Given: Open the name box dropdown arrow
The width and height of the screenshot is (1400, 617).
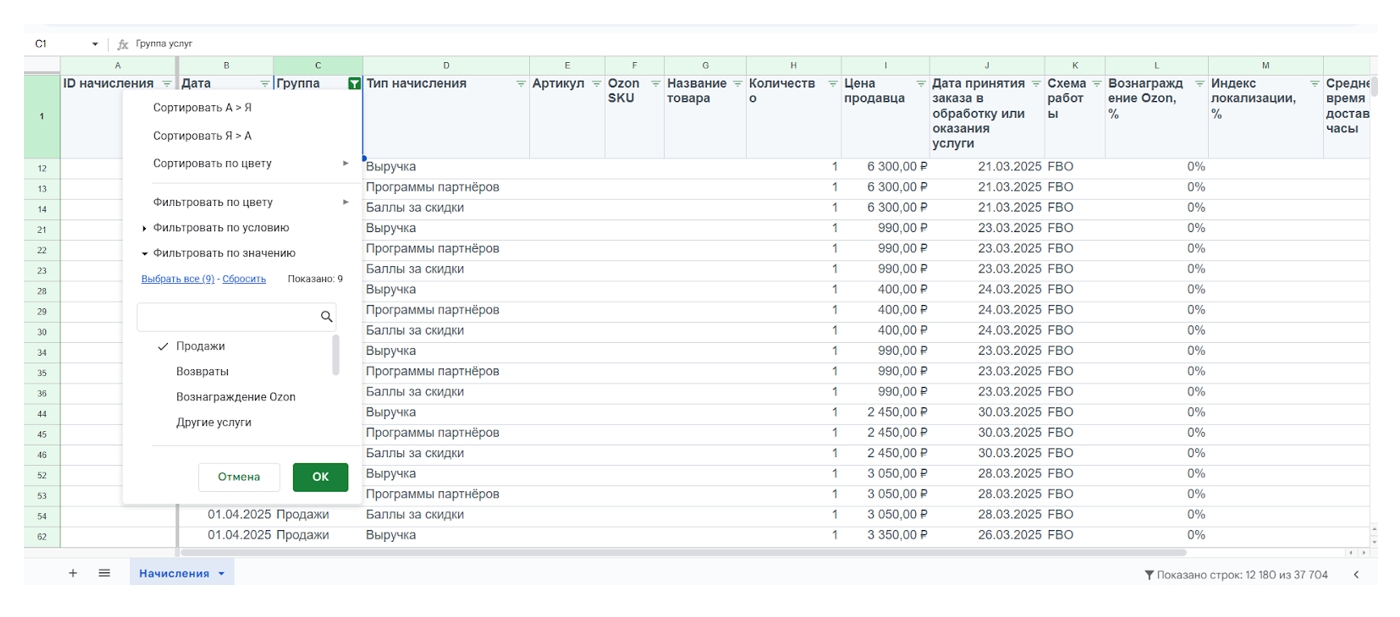Looking at the screenshot, I should tap(95, 44).
